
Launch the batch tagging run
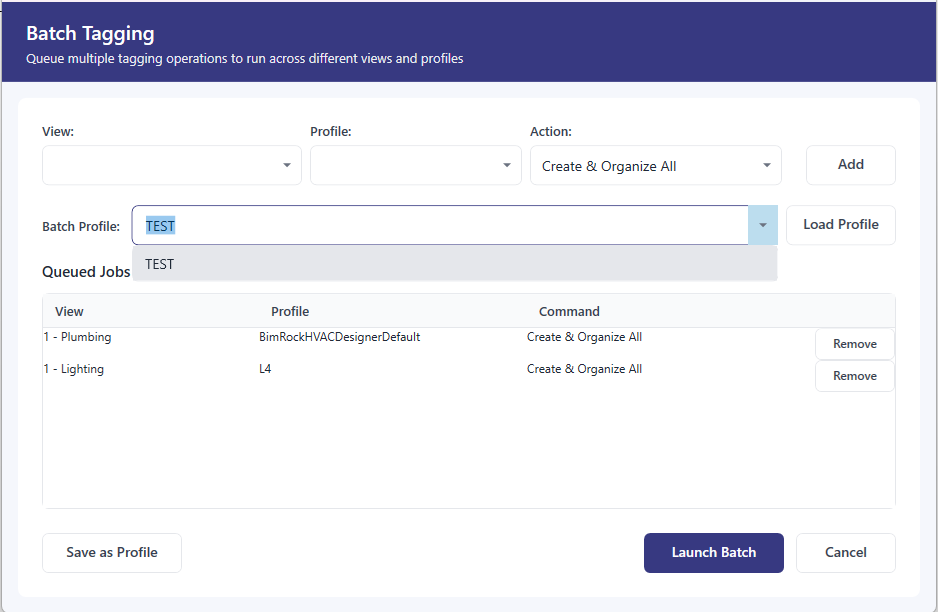tap(713, 552)
